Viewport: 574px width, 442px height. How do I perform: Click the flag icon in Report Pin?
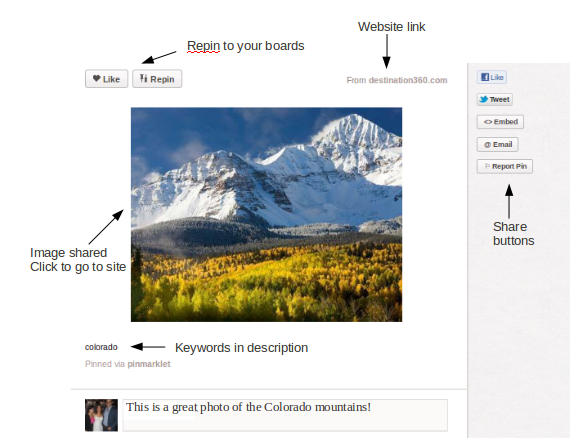pyautogui.click(x=487, y=166)
